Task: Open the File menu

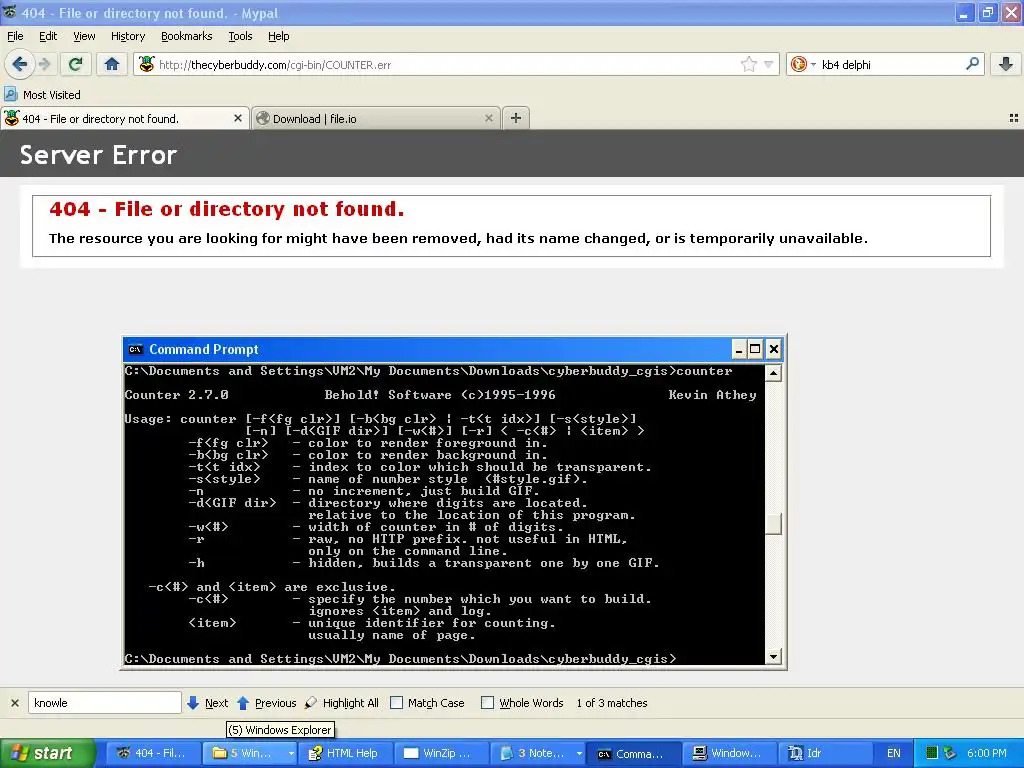Action: coord(15,36)
